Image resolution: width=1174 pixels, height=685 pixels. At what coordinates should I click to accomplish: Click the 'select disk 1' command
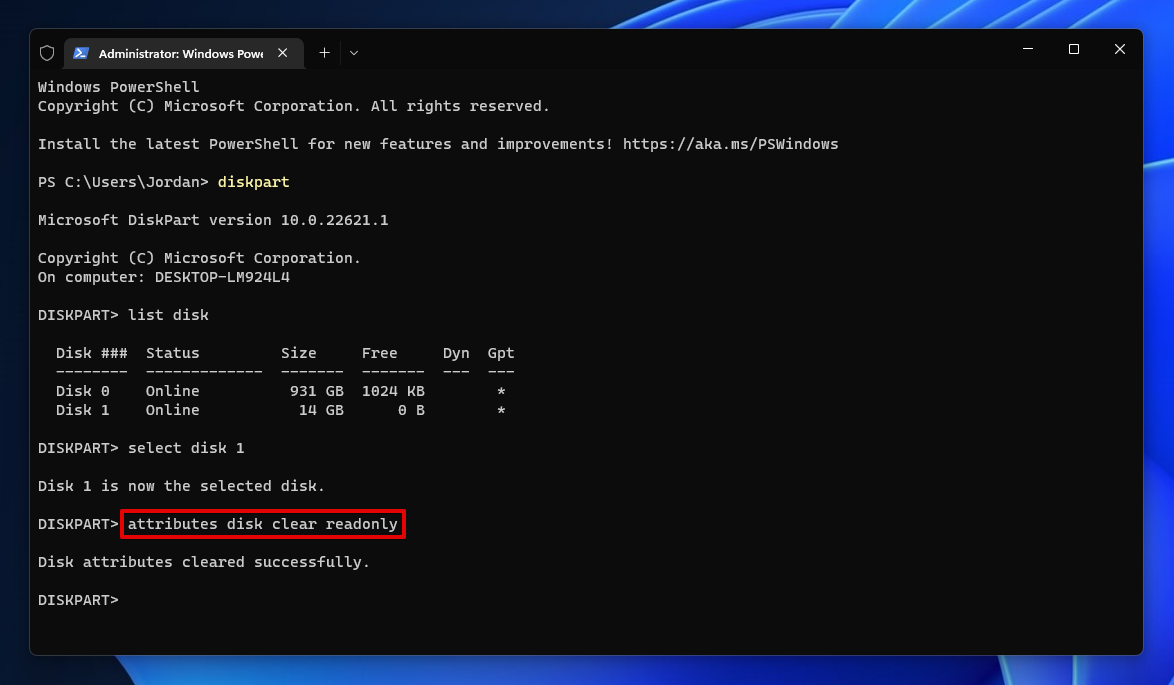click(186, 448)
